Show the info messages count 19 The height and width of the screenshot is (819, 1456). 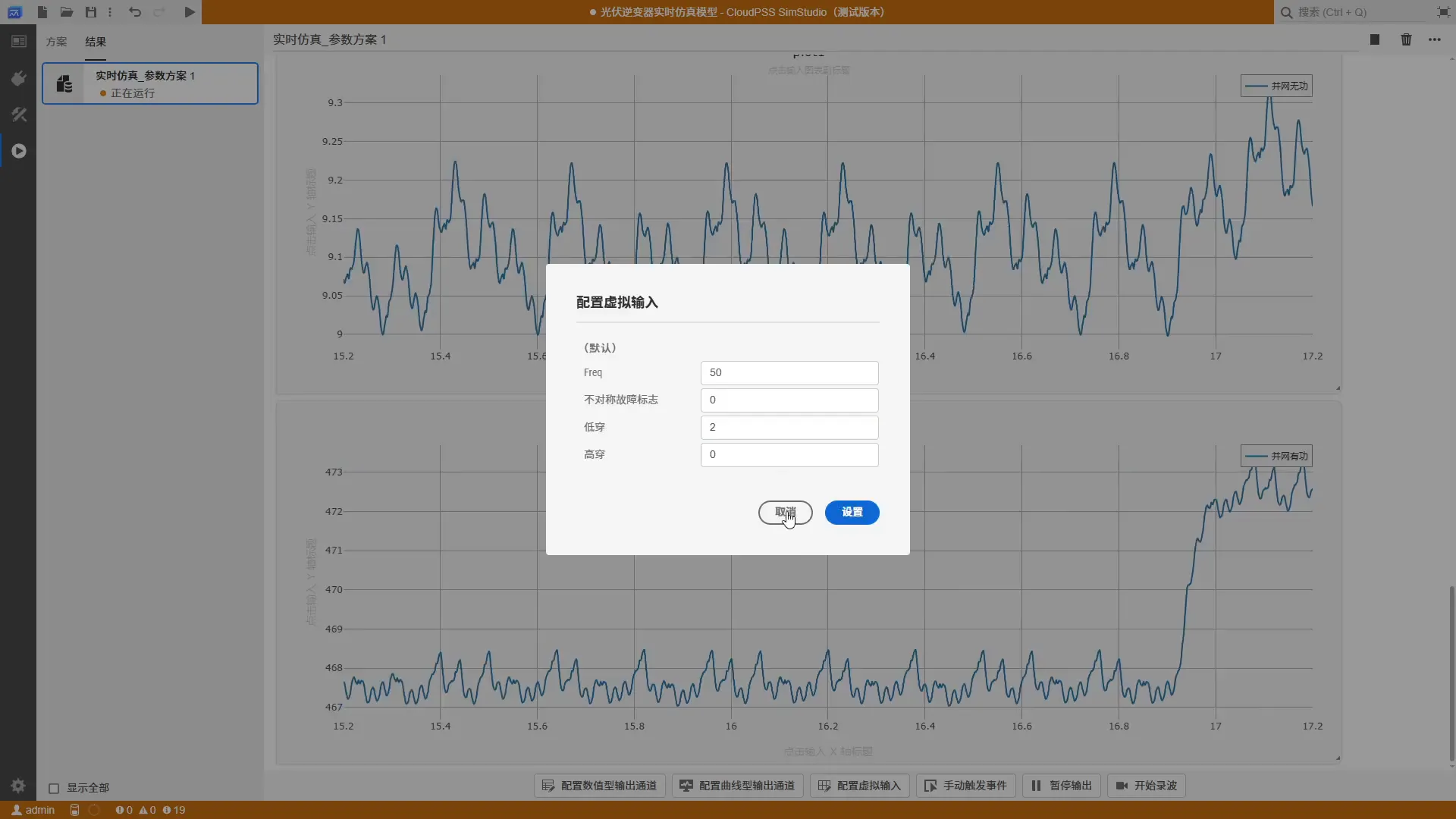pyautogui.click(x=174, y=810)
